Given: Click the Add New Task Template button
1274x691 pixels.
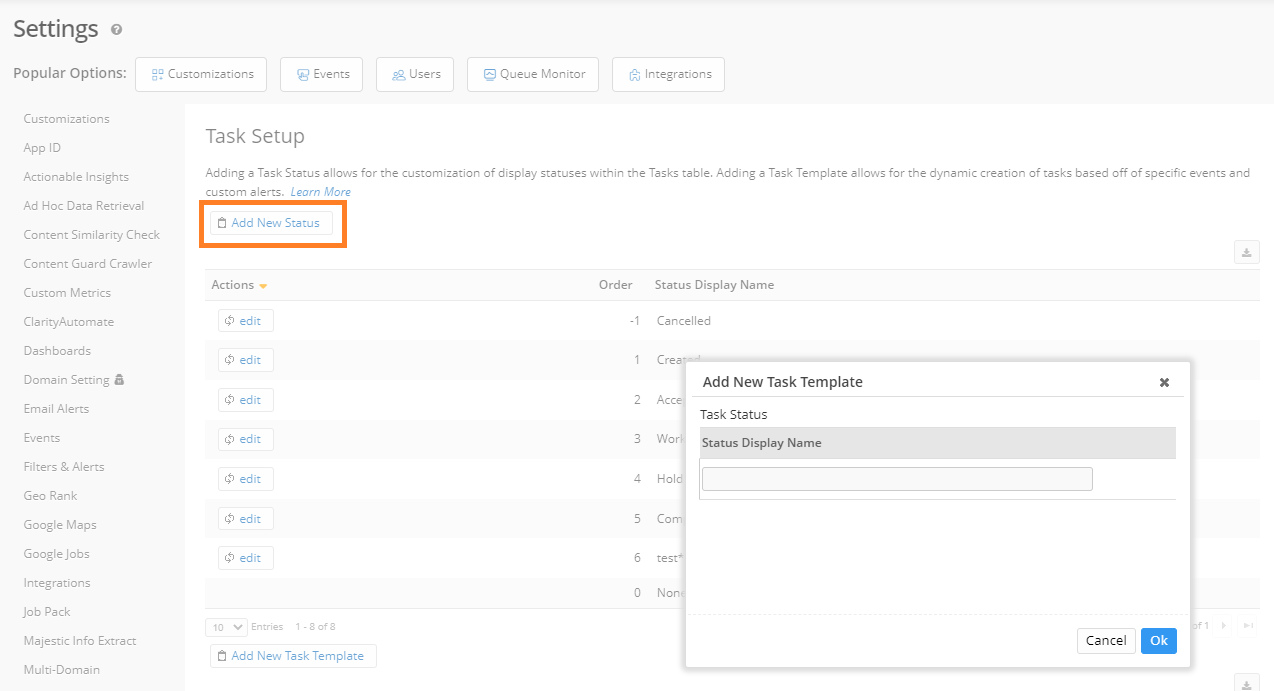Looking at the screenshot, I should (293, 656).
